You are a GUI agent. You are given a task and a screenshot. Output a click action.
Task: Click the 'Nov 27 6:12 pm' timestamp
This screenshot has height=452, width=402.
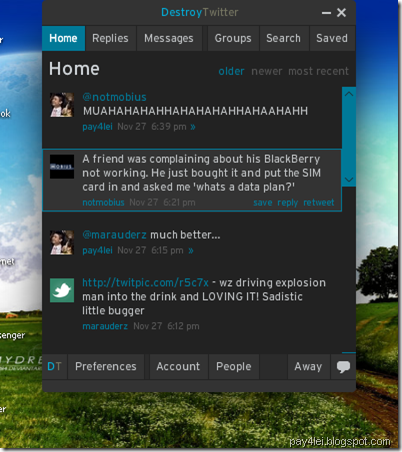[166, 326]
